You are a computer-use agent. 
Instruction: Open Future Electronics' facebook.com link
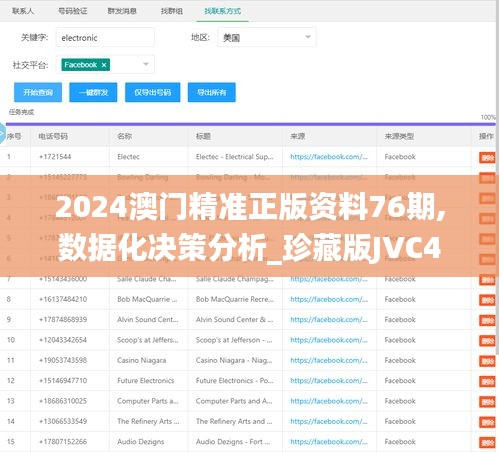pyautogui.click(x=329, y=381)
